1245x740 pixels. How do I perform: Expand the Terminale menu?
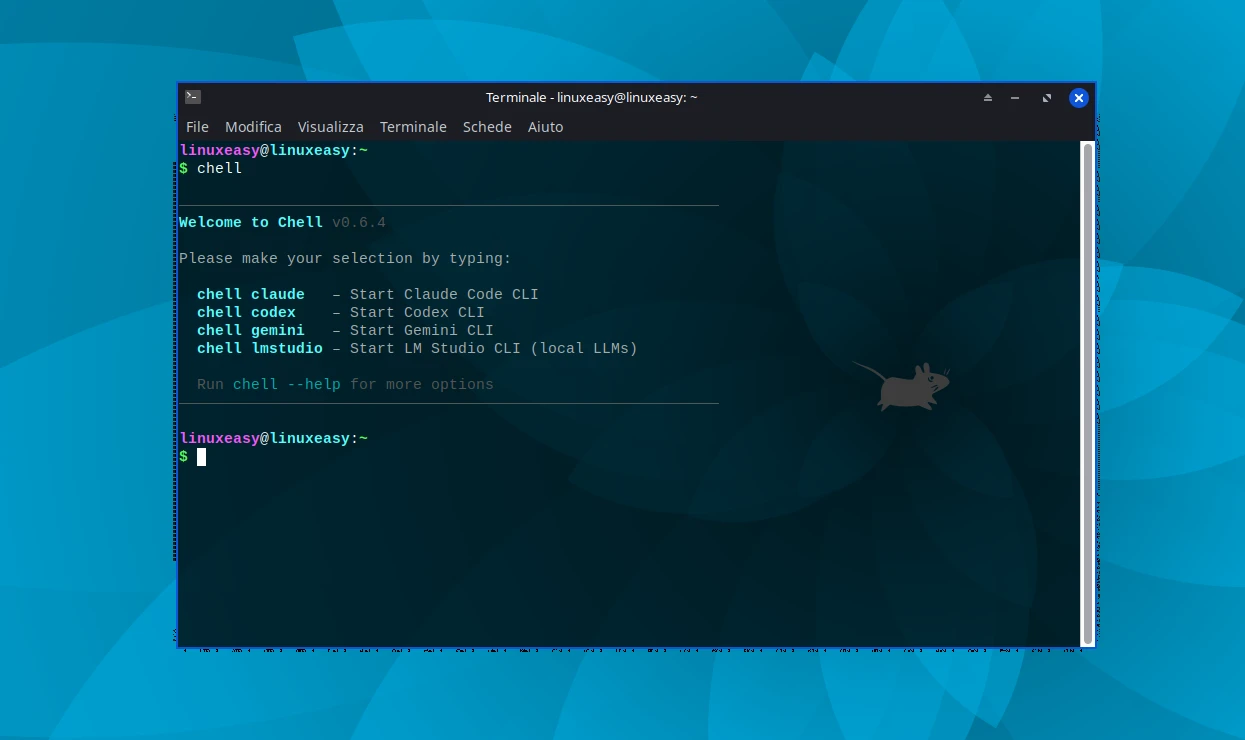coord(413,127)
